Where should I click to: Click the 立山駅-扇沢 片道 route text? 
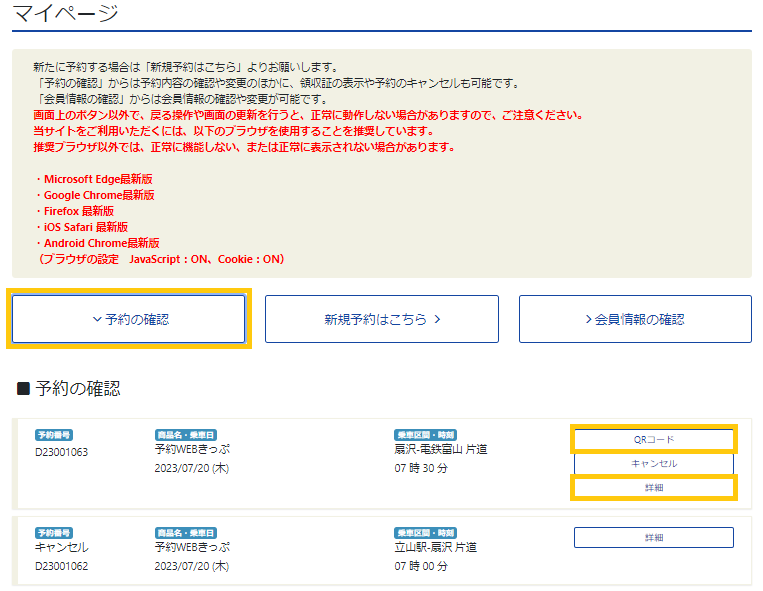[435, 547]
